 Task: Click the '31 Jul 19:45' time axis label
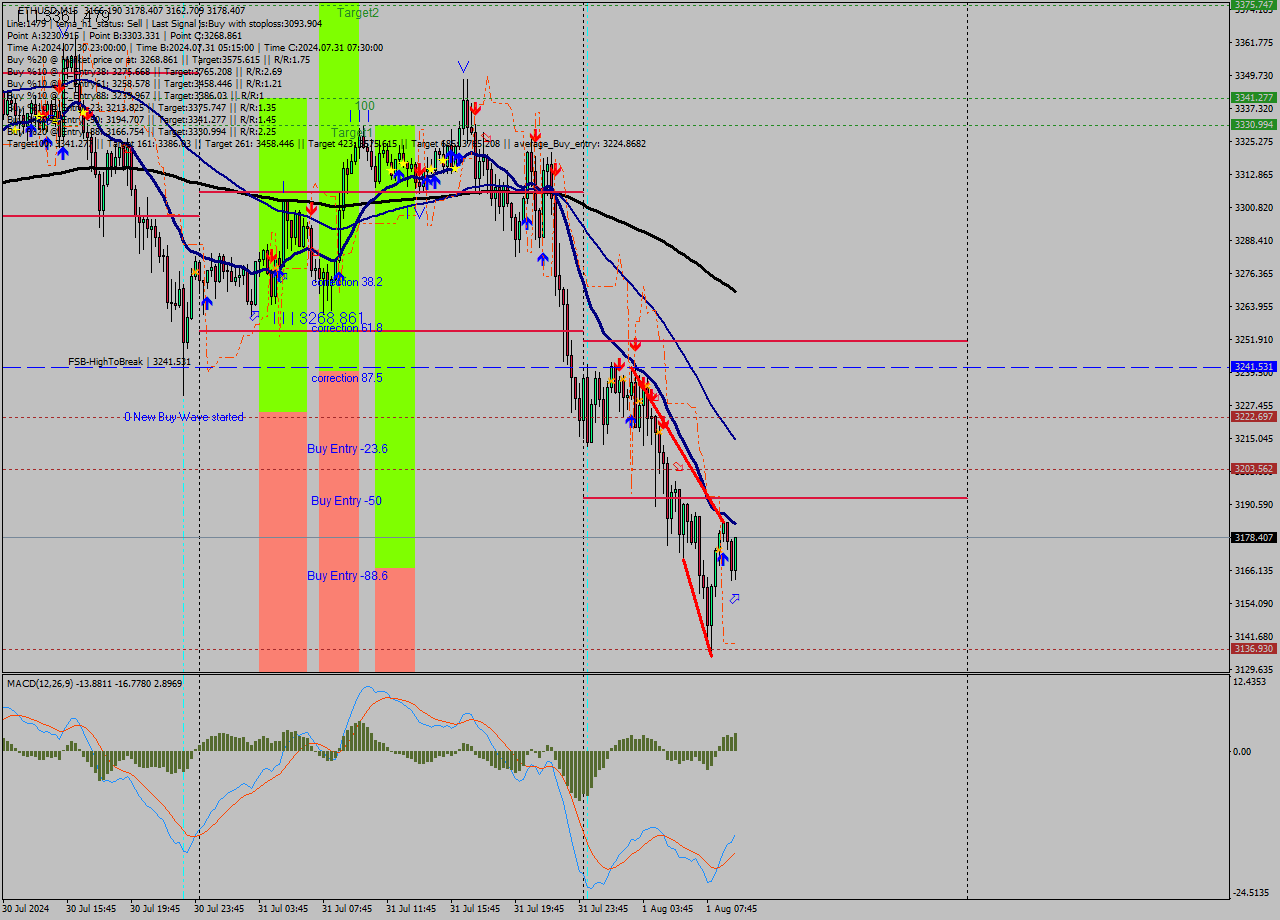(539, 909)
